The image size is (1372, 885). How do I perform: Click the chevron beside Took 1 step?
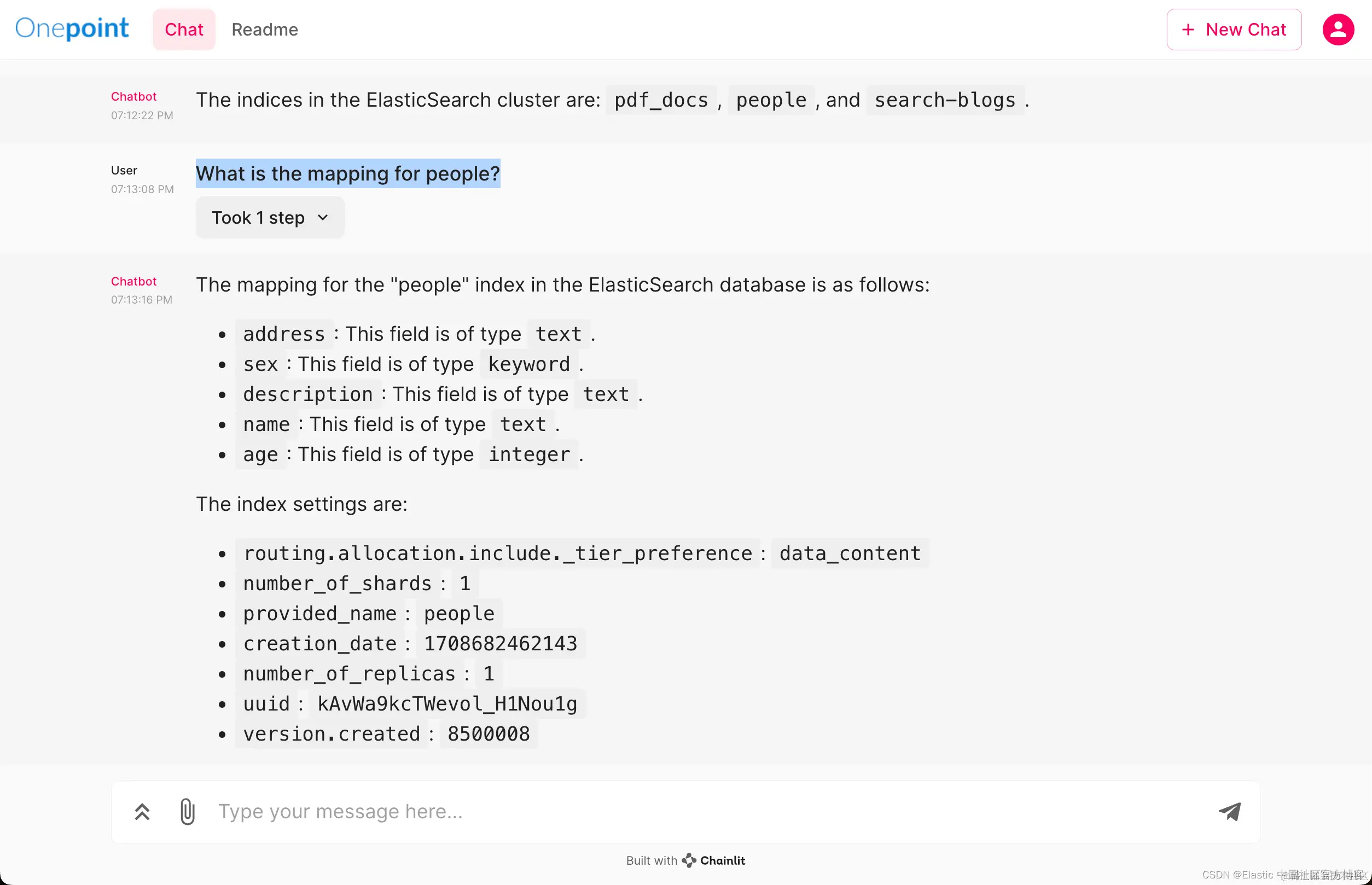tap(323, 217)
